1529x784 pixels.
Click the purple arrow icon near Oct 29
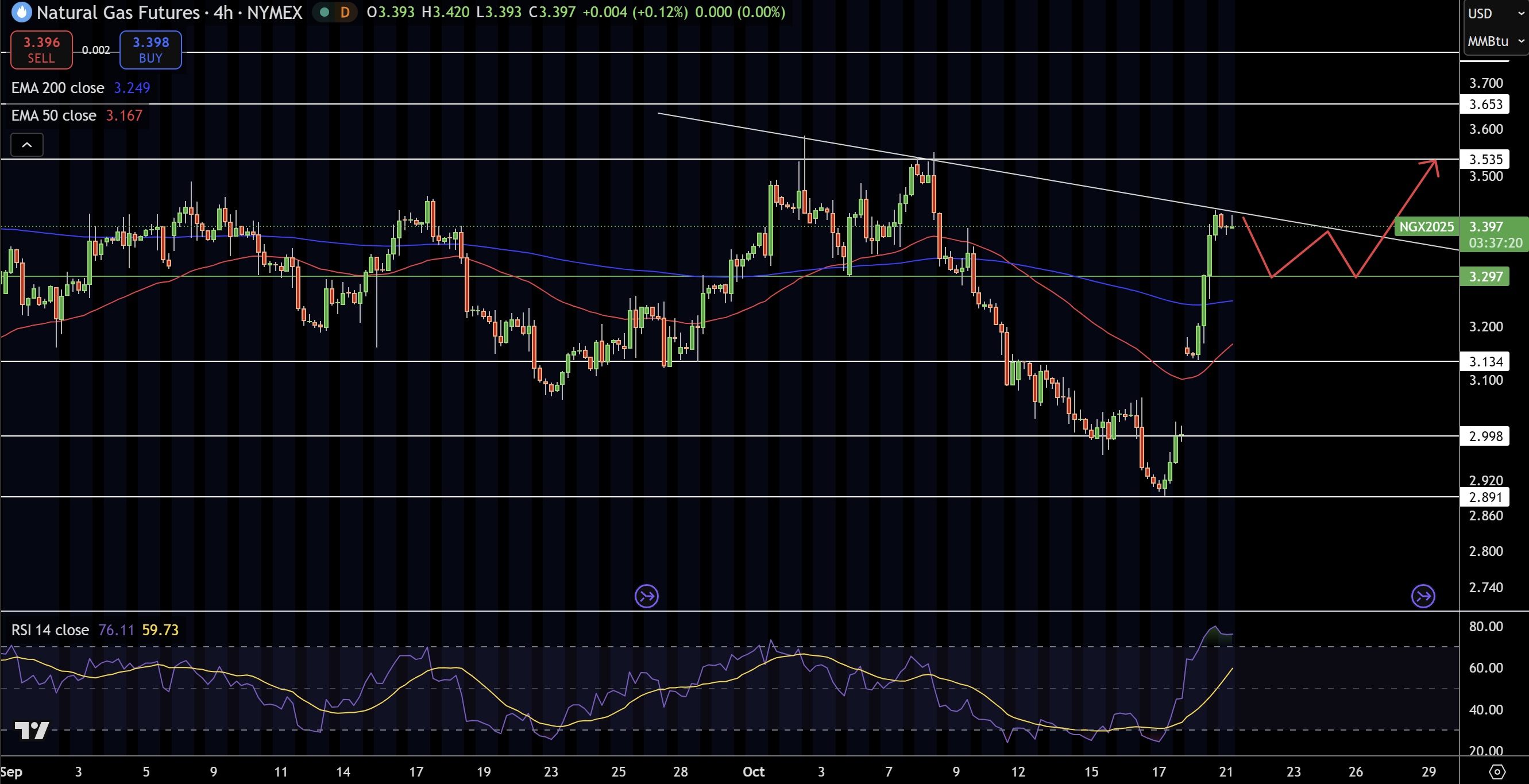1423,596
